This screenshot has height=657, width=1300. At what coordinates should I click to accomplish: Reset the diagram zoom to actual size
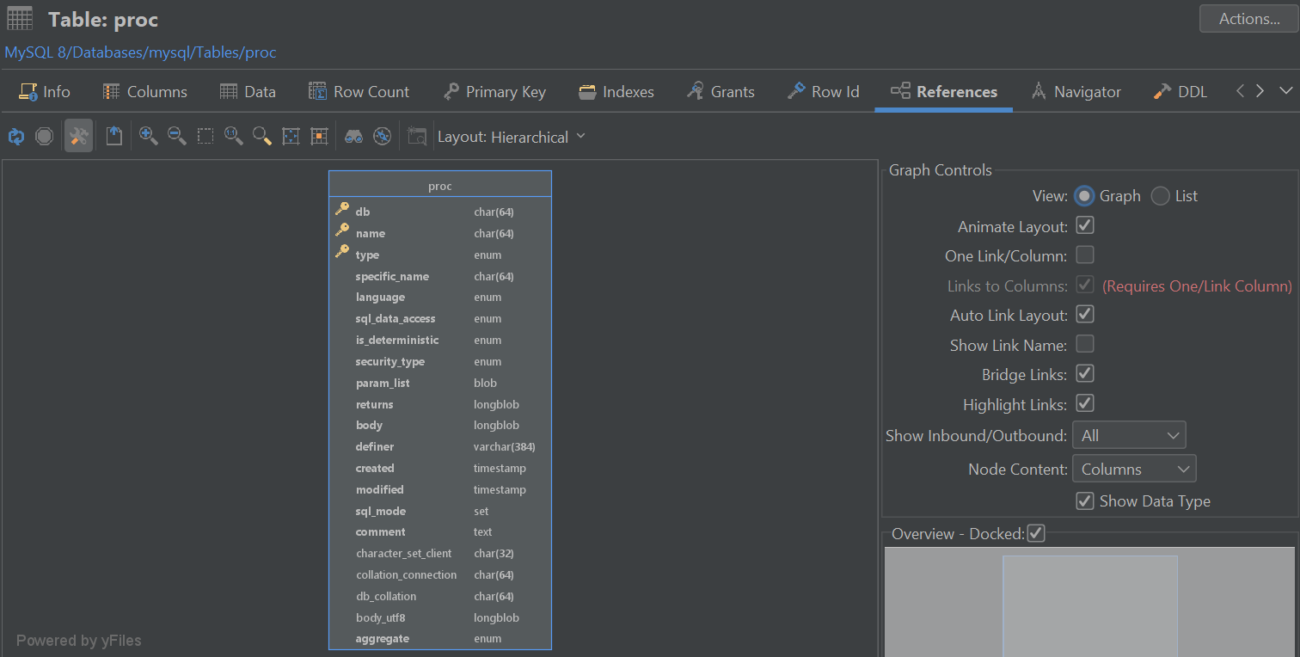pos(233,136)
